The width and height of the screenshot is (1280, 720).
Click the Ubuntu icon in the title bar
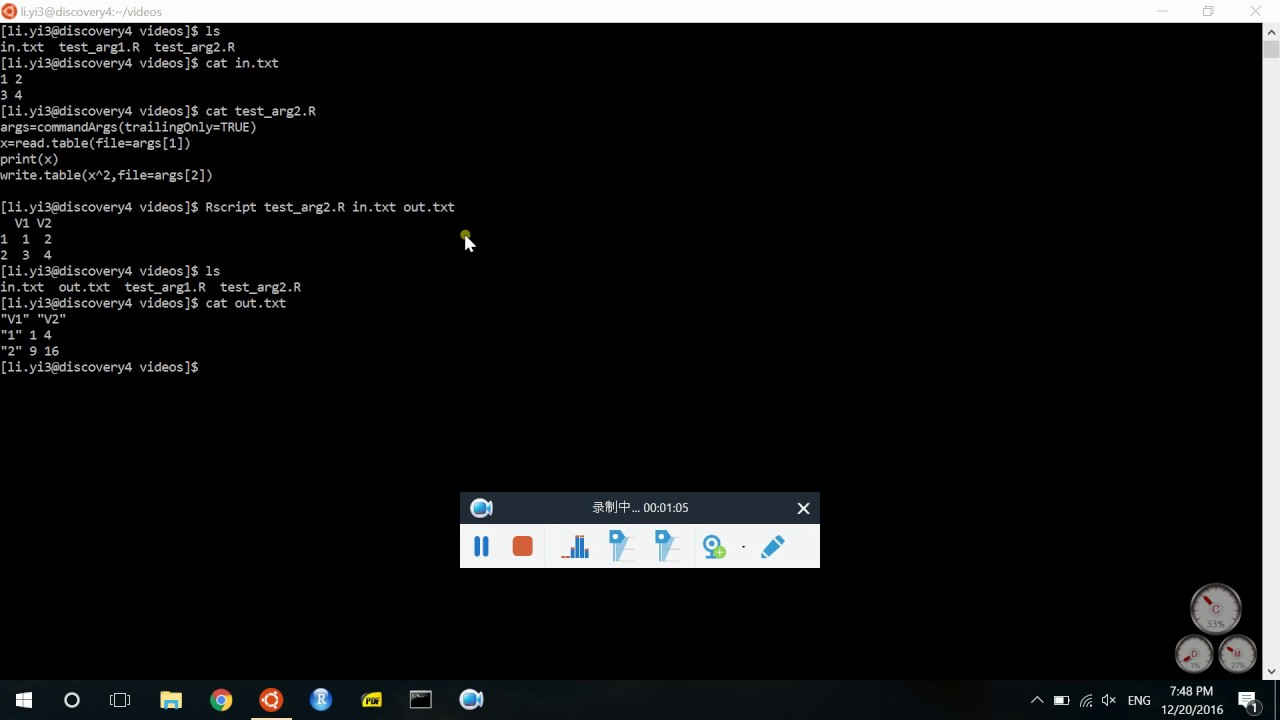tap(9, 11)
